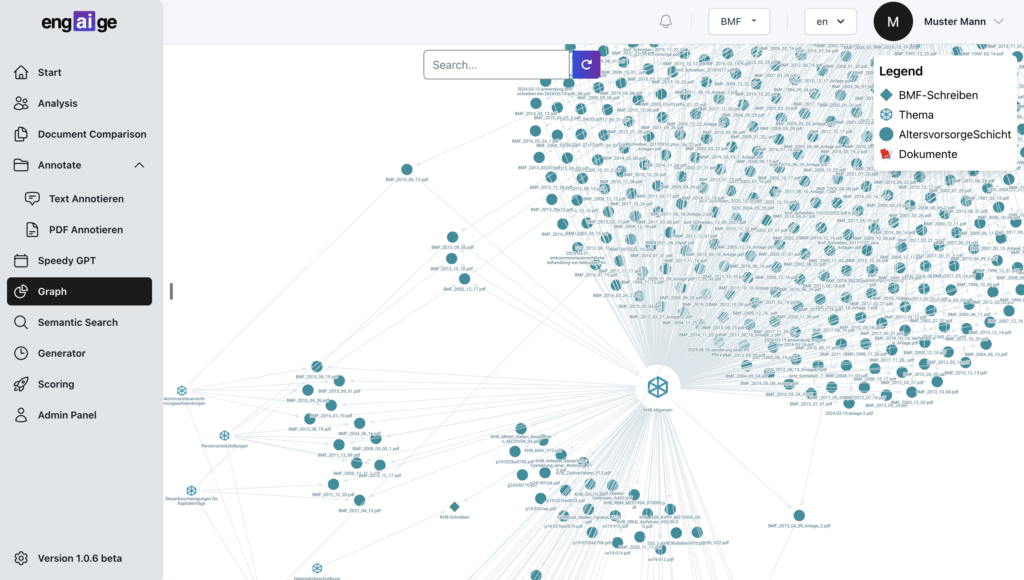The image size is (1024, 580).
Task: Click the BMF-Schreiben diamond in Legend
Action: click(x=886, y=95)
